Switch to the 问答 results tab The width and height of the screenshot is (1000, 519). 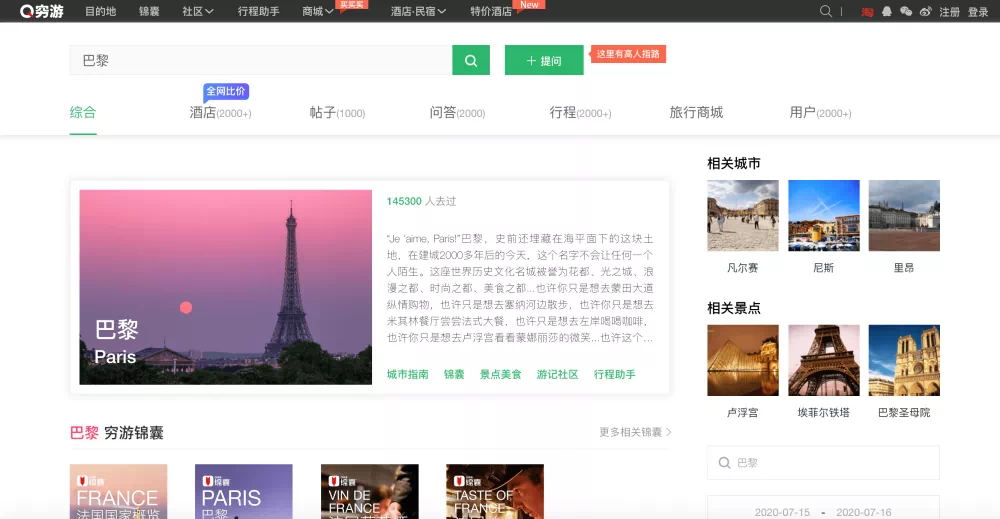coord(457,113)
